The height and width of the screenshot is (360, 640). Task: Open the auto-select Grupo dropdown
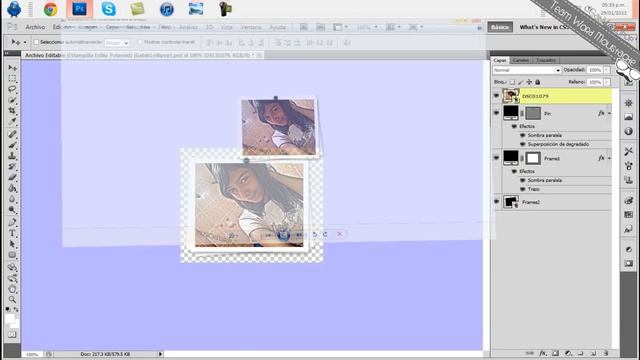[117, 42]
